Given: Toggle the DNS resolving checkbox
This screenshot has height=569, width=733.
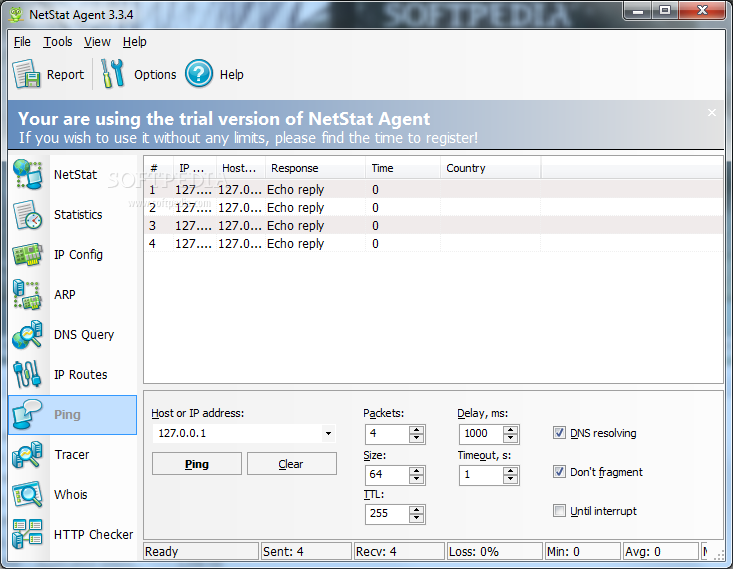Looking at the screenshot, I should click(x=559, y=433).
